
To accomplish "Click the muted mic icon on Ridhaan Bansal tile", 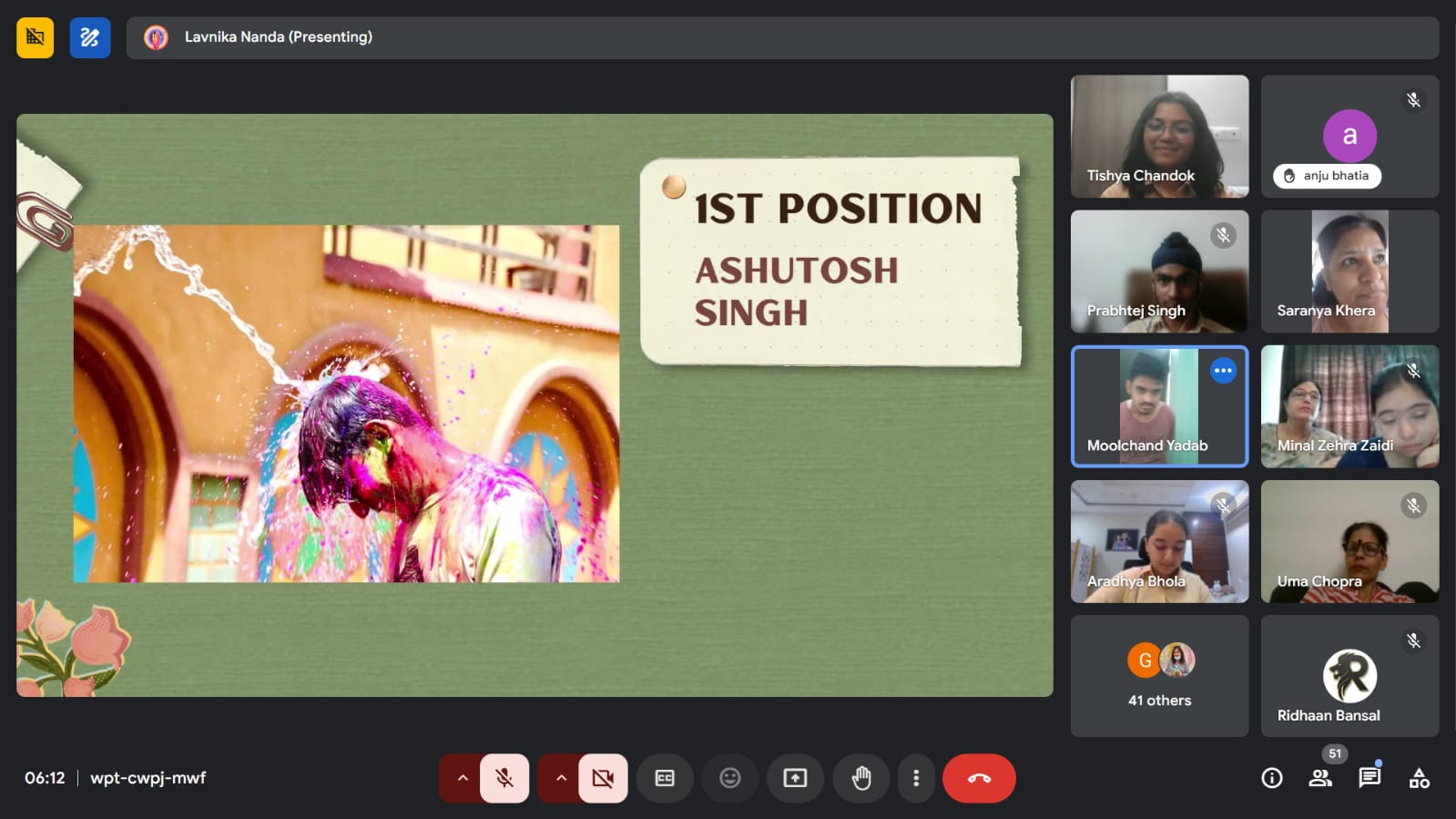I will (1413, 641).
